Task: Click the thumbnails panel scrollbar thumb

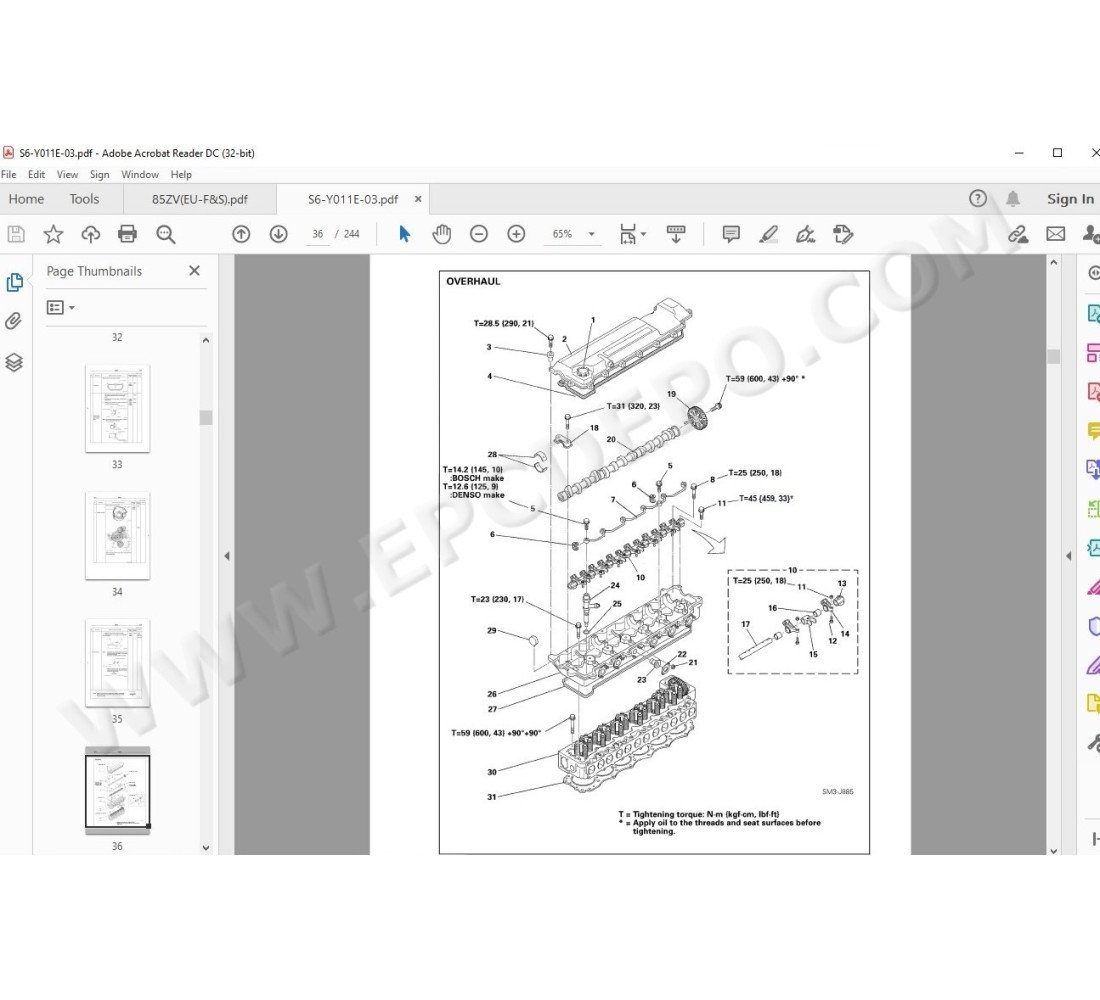Action: click(x=206, y=418)
